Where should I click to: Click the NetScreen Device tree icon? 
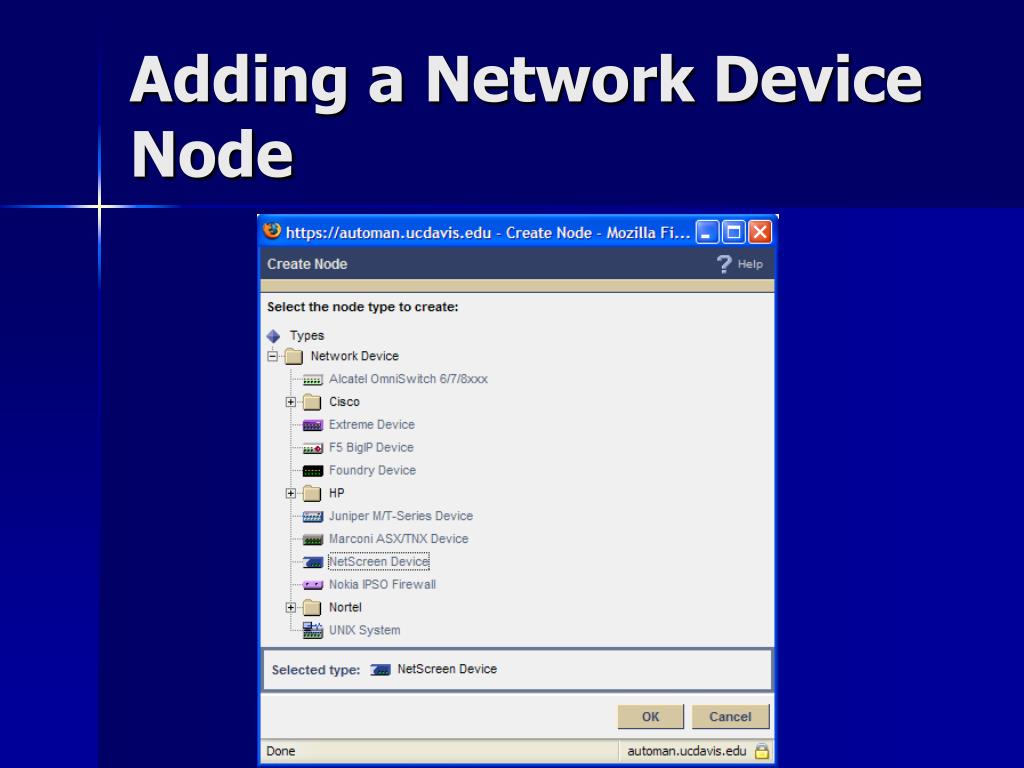click(x=313, y=562)
